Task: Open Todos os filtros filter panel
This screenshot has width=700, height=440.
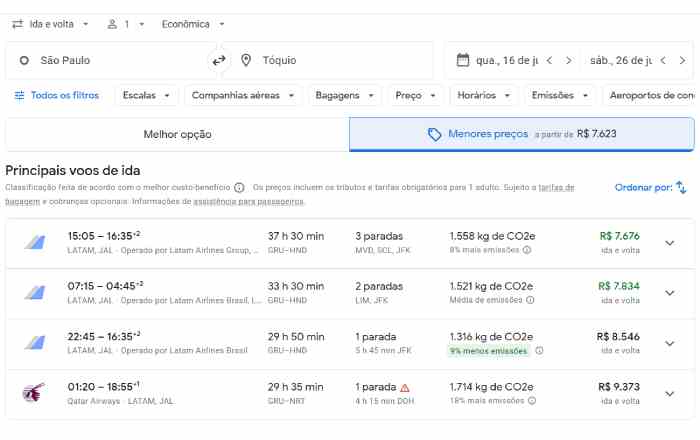Action: tap(57, 96)
